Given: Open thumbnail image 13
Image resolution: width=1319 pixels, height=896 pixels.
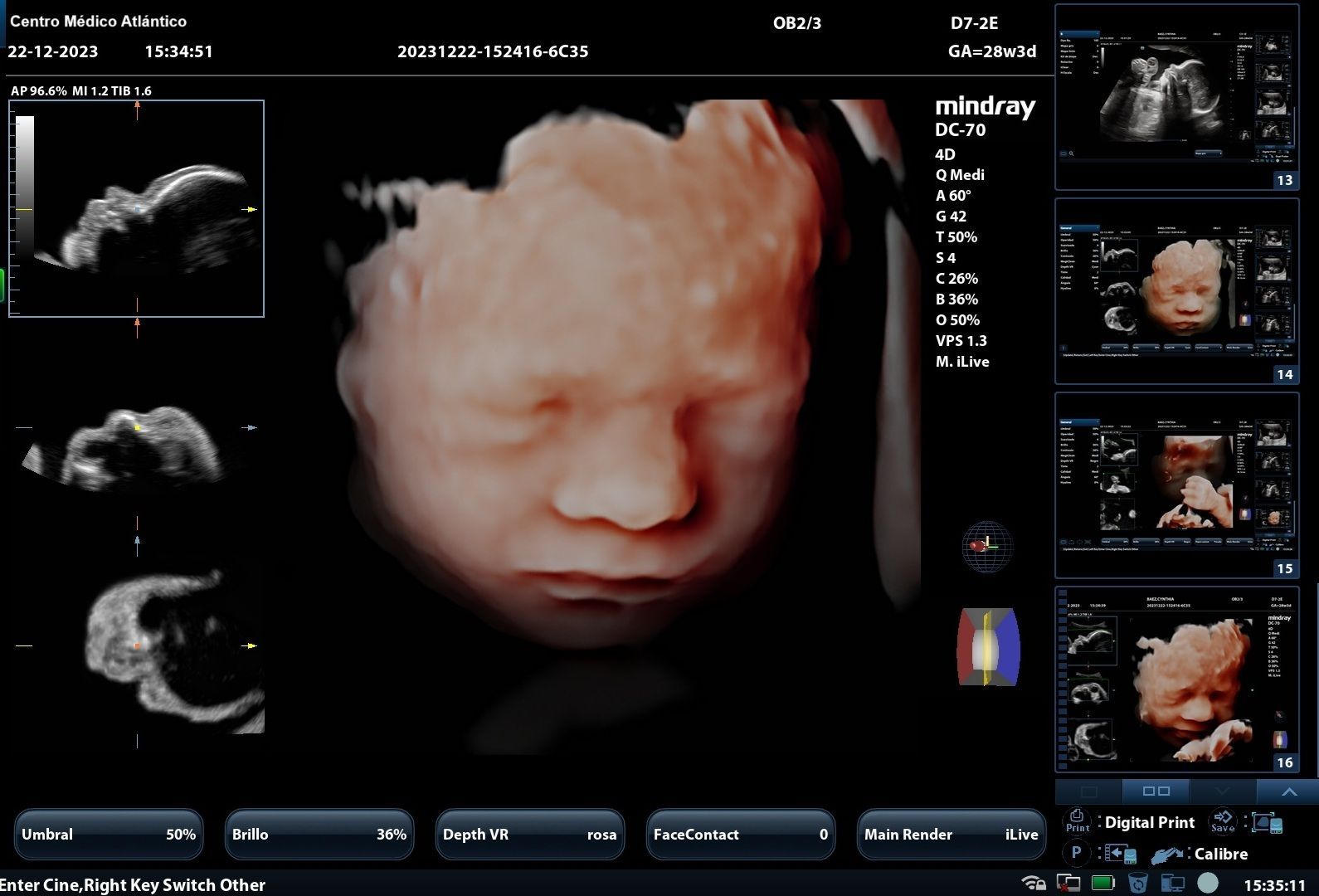Looking at the screenshot, I should tap(1176, 97).
